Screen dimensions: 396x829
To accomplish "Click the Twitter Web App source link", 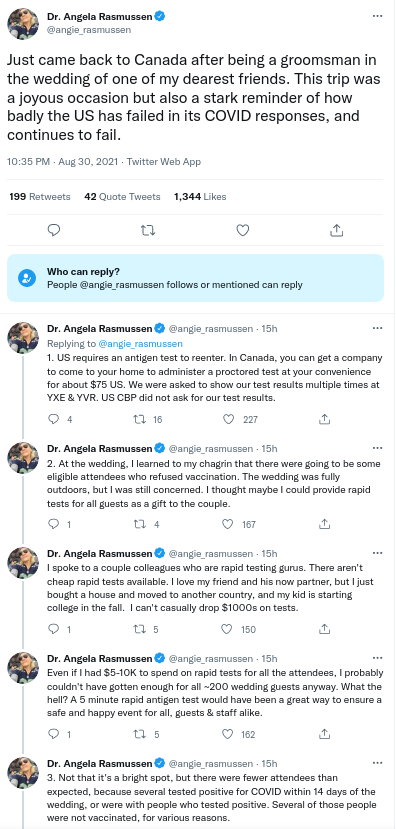I will pyautogui.click(x=164, y=162).
